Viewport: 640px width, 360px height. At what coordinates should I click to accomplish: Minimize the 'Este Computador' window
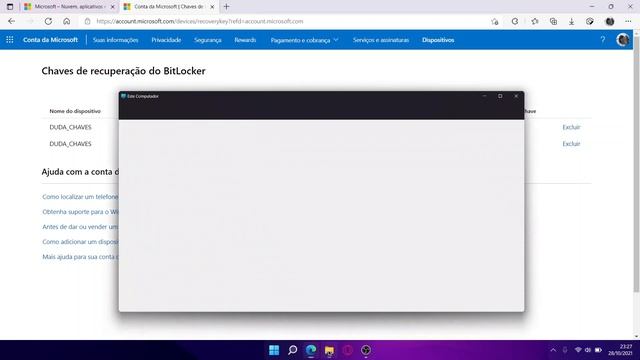pyautogui.click(x=484, y=96)
